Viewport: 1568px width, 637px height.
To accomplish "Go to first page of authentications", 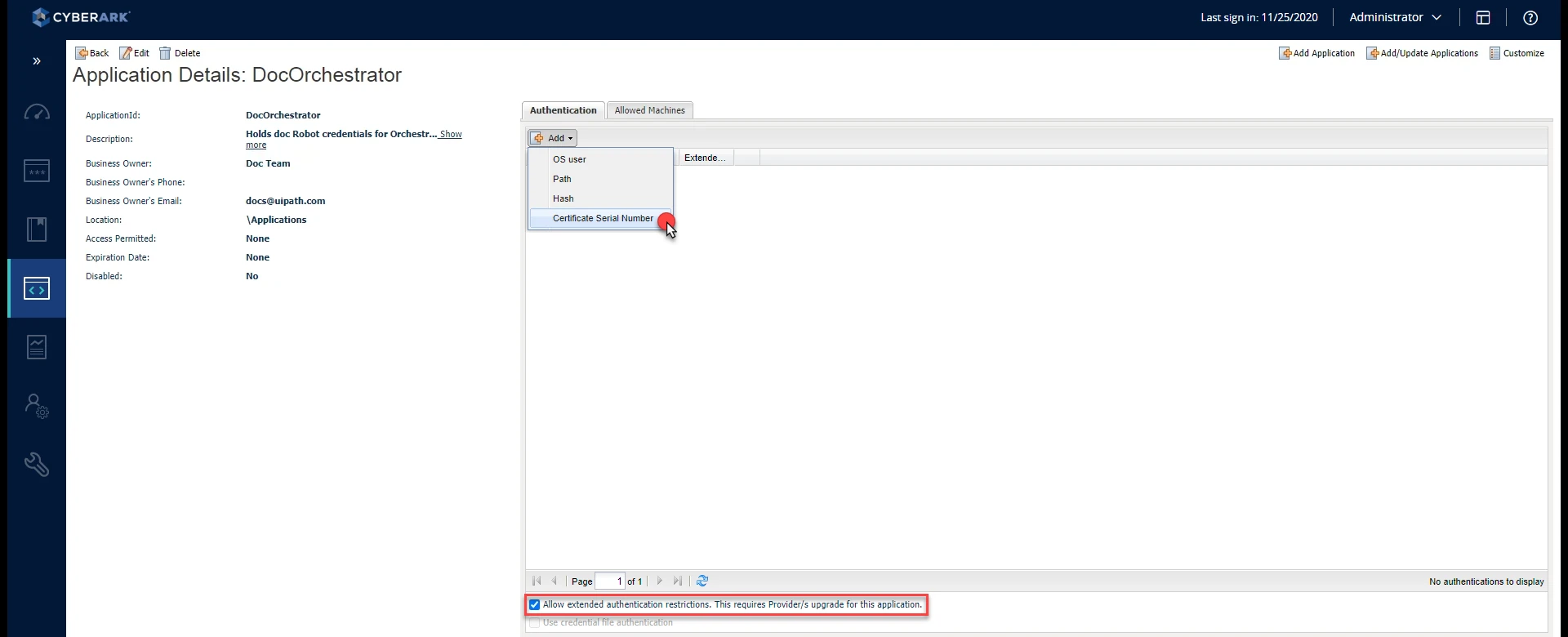I will (537, 581).
